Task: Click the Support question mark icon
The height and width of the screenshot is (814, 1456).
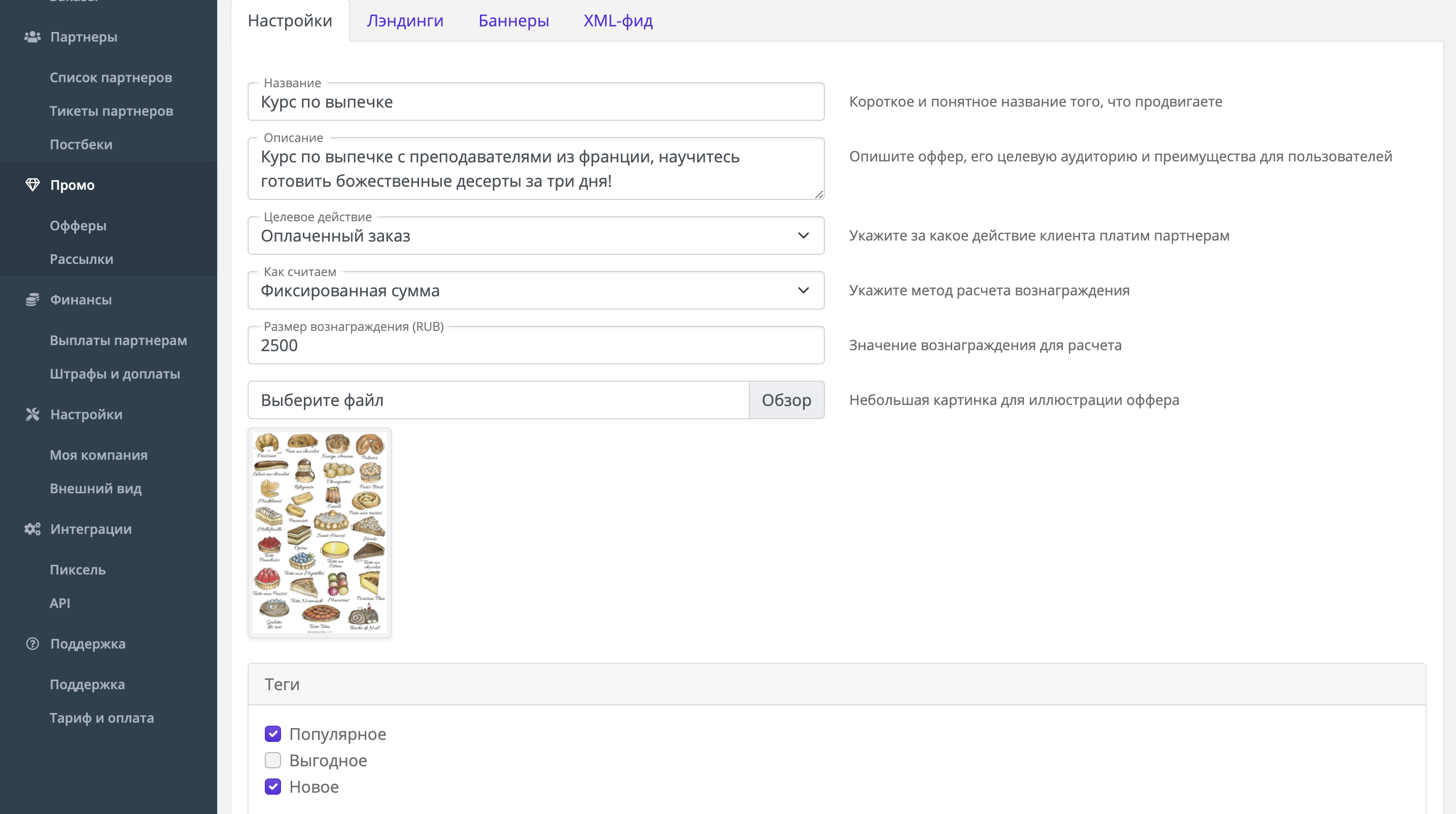Action: [32, 644]
